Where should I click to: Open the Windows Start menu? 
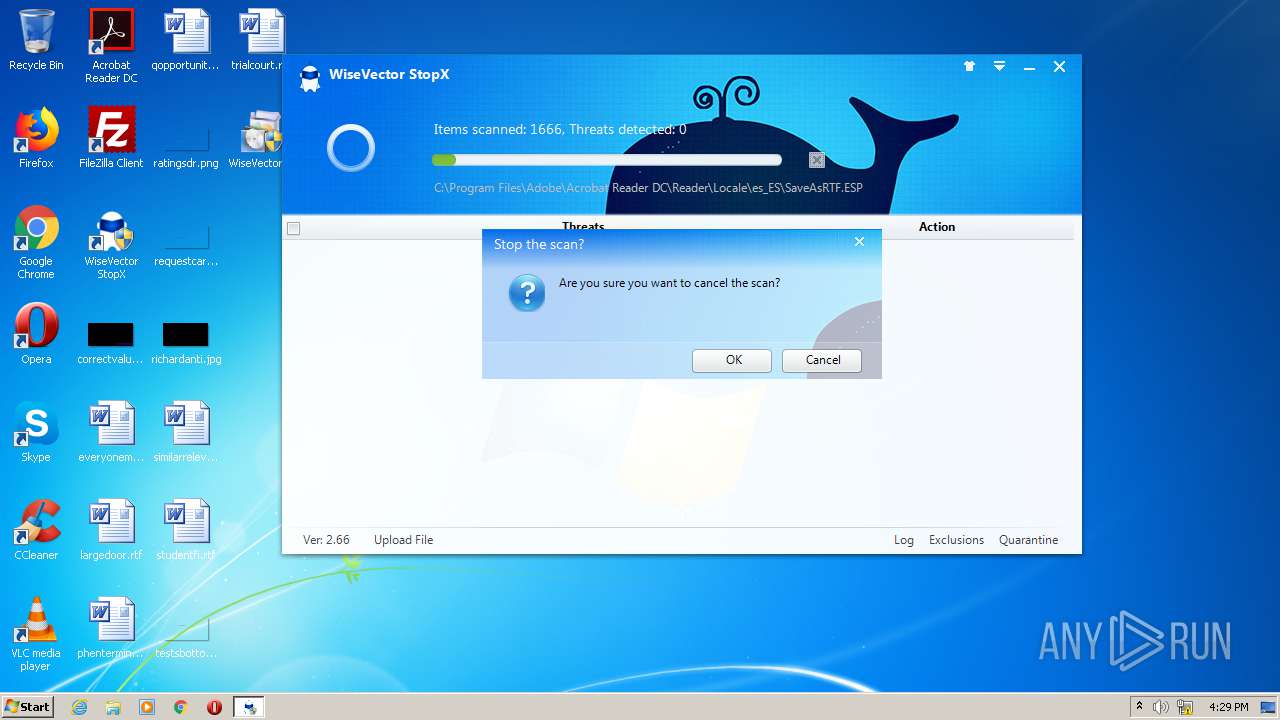[27, 707]
